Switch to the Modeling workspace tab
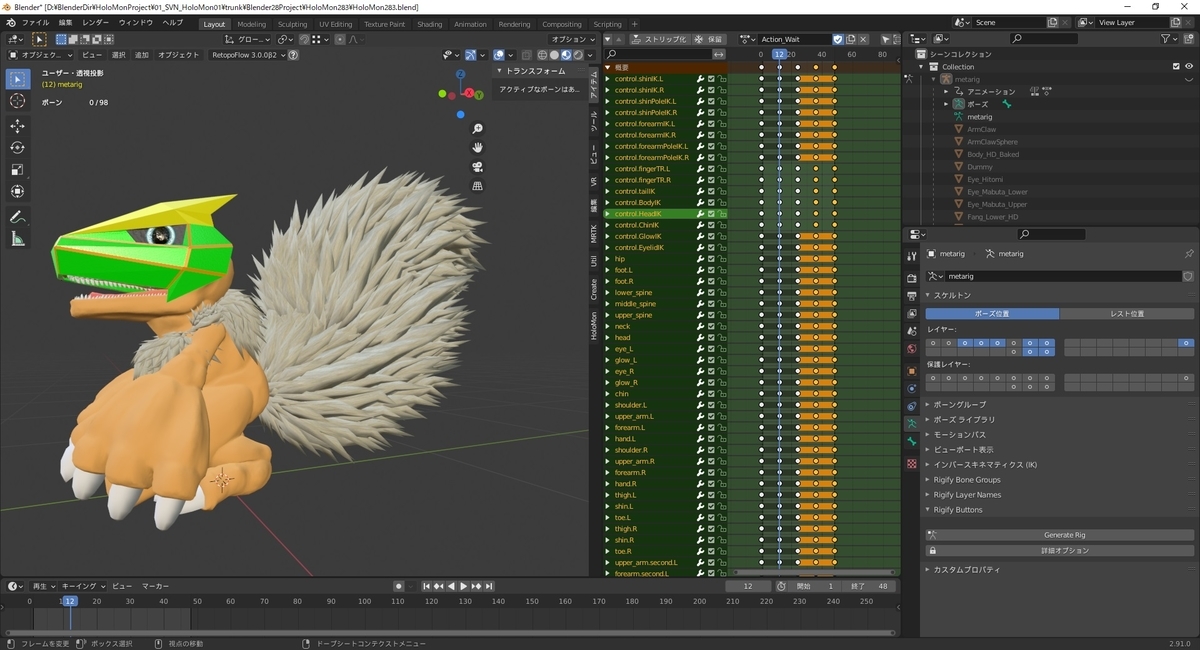Viewport: 1200px width, 650px height. [x=252, y=24]
